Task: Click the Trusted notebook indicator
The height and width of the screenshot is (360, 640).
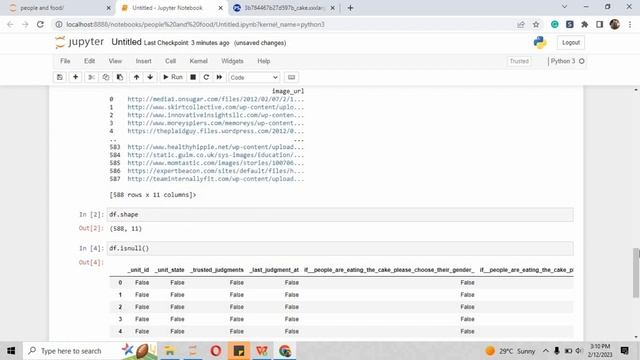Action: 519,61
